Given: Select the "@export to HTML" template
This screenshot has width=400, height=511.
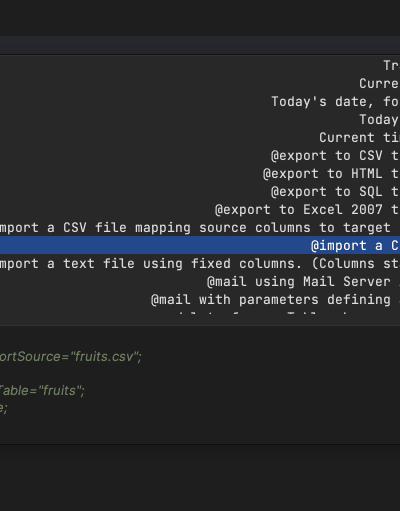Looking at the screenshot, I should pos(200,173).
